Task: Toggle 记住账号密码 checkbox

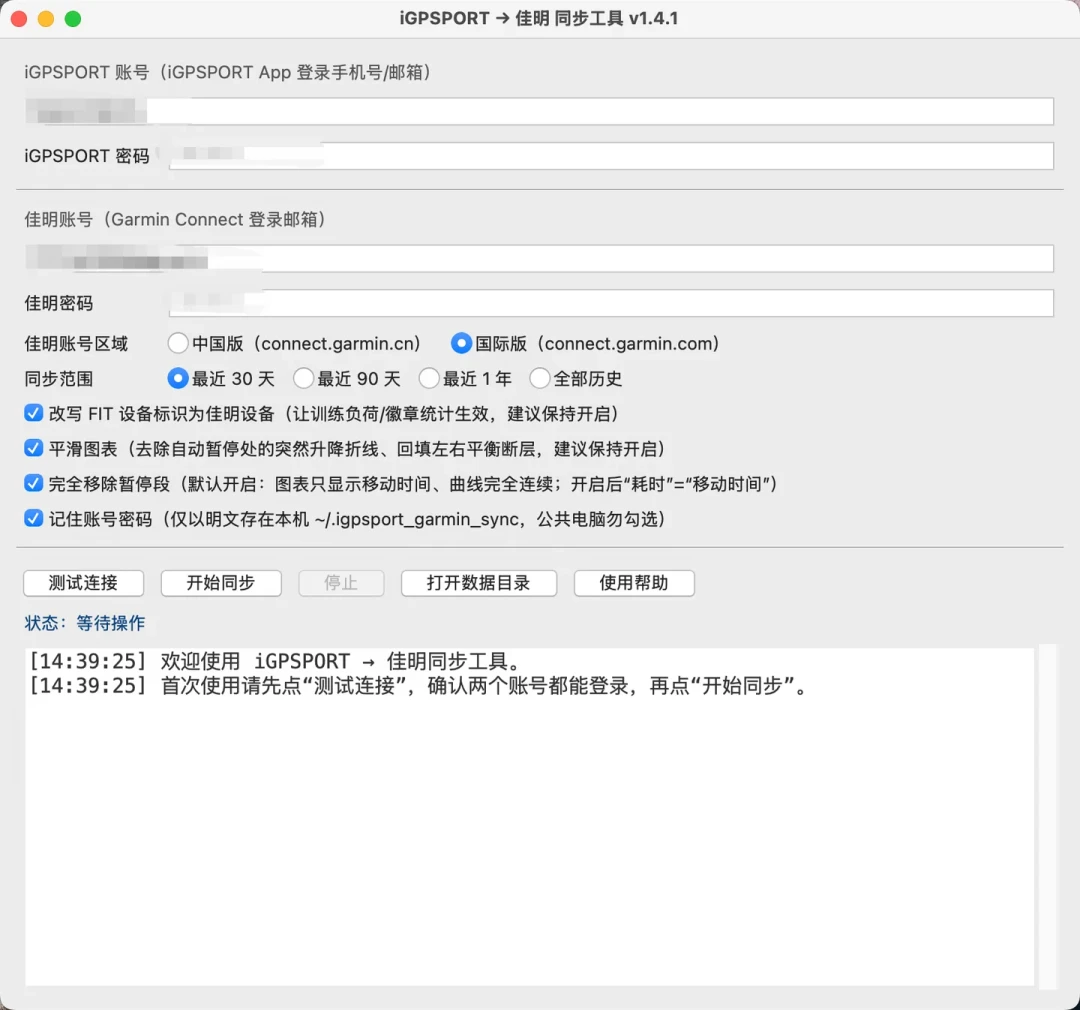Action: 33,519
